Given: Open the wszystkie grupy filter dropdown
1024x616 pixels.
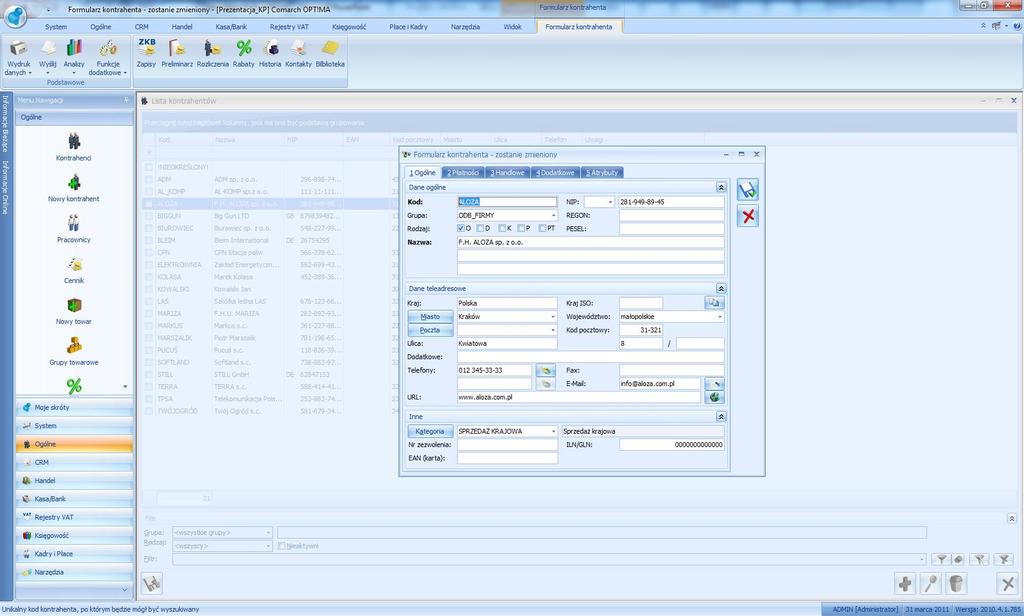Looking at the screenshot, I should (x=268, y=533).
